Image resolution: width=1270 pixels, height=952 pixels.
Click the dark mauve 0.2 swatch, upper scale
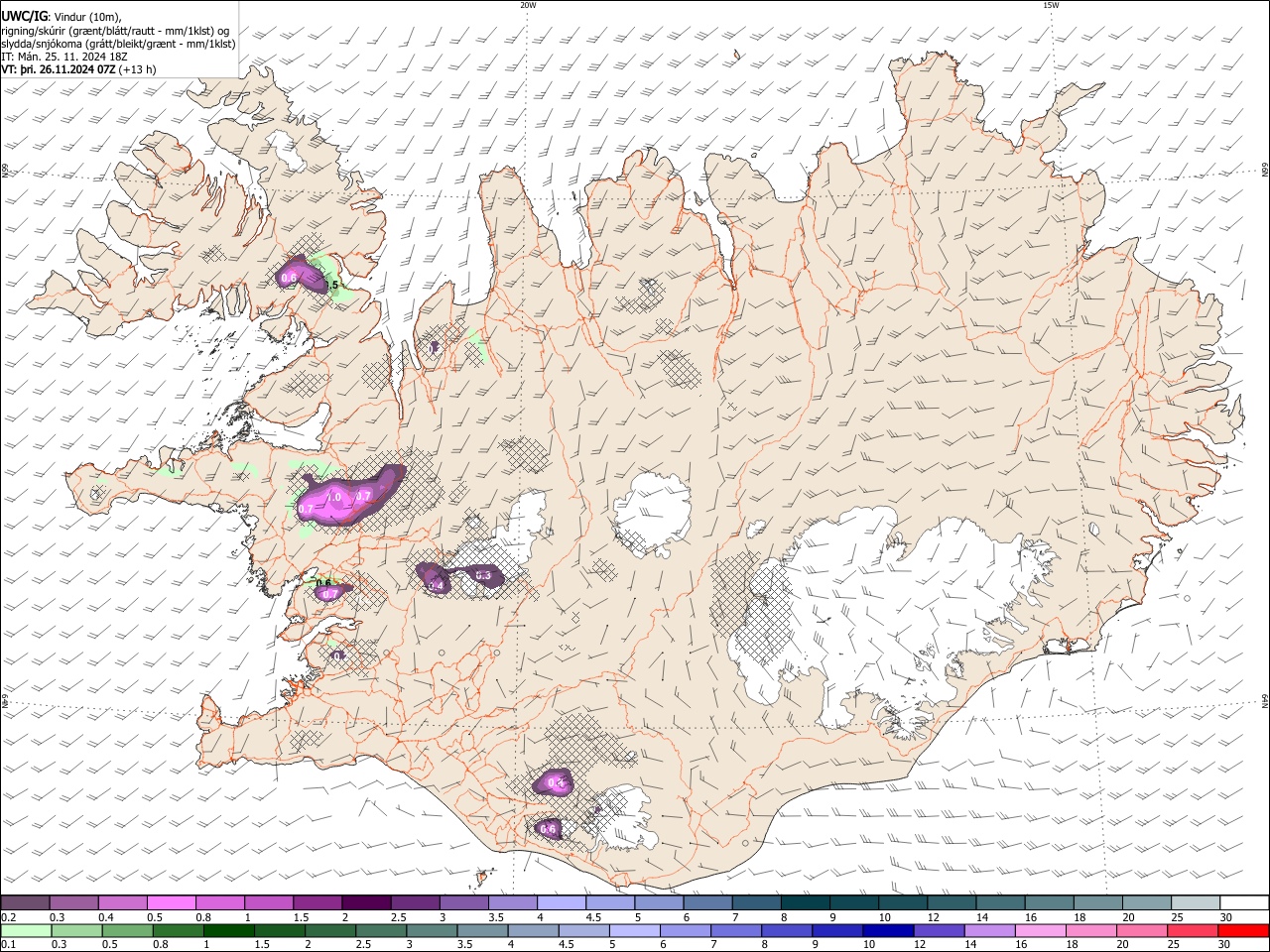tap(25, 902)
